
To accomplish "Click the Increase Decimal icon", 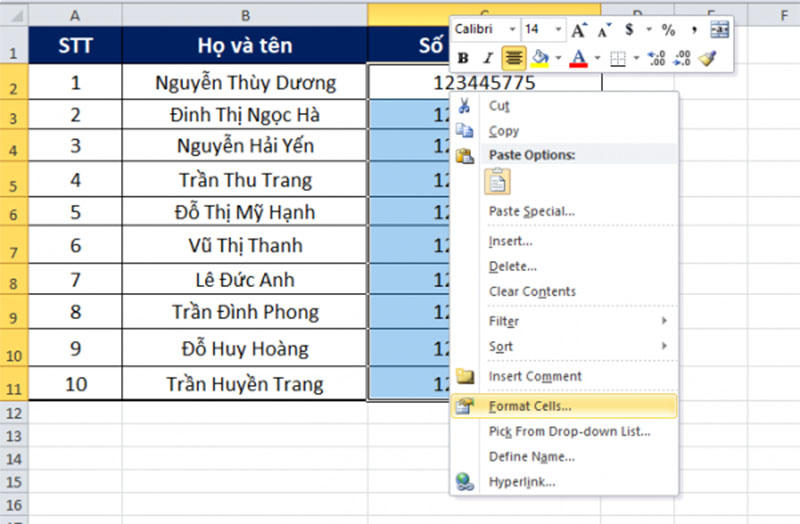I will coord(657,58).
